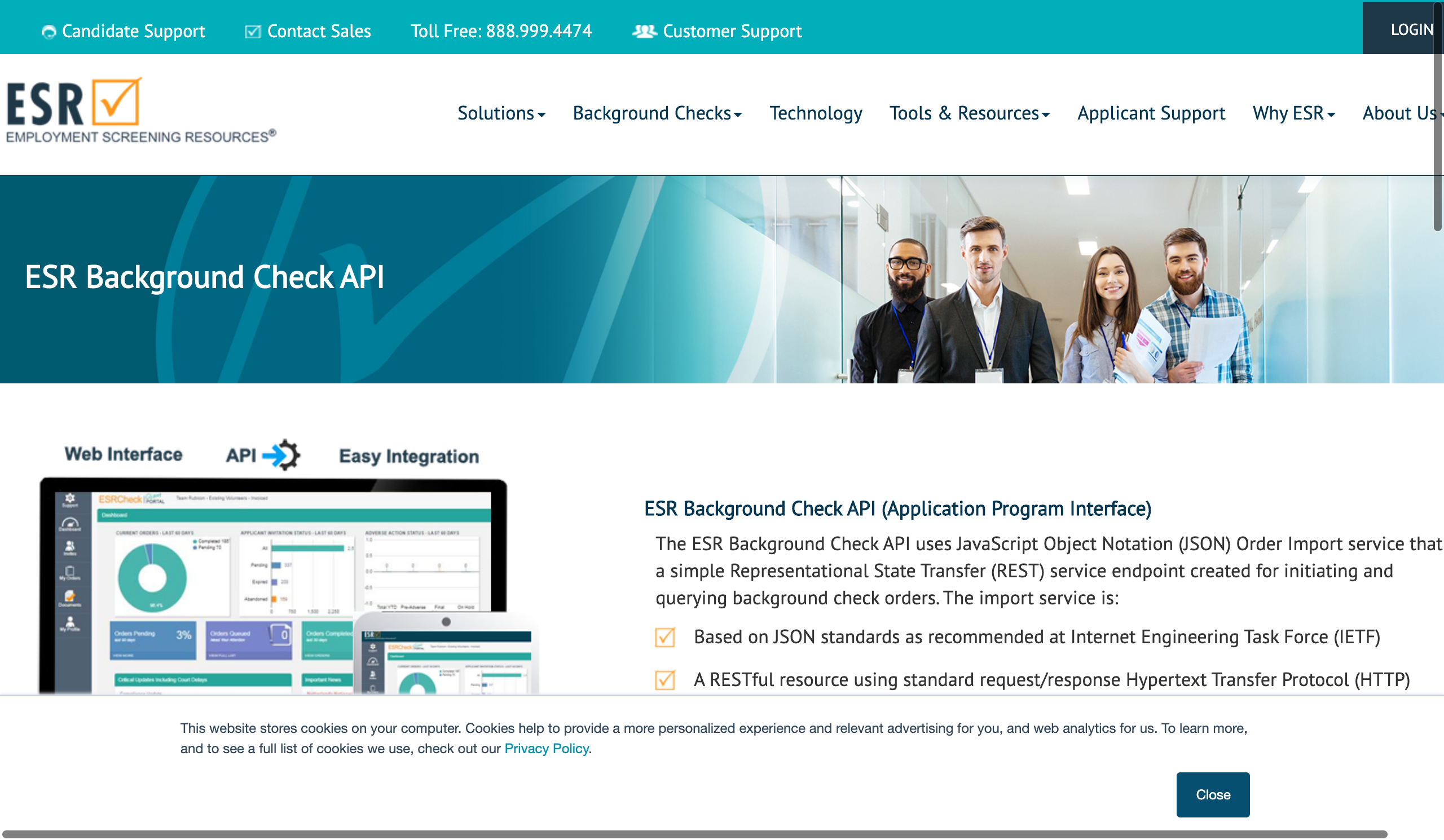Click the RESTful resource orange checkmark icon

click(x=665, y=680)
